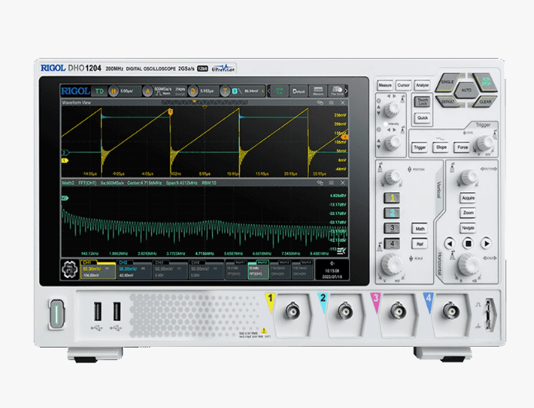Viewport: 534px width, 408px height.
Task: Enable the Touch Lock key
Action: (422, 101)
